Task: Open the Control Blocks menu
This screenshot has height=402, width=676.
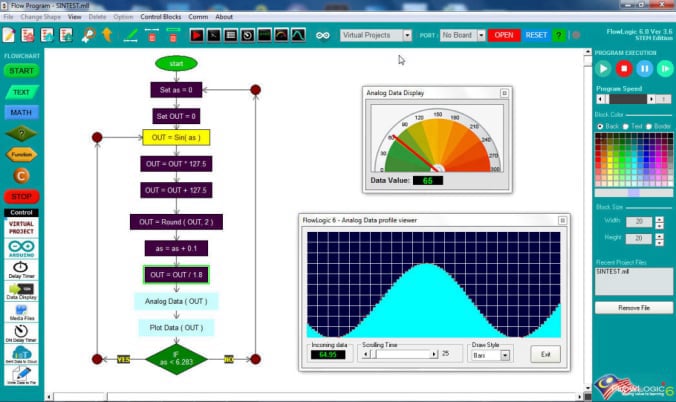Action: 160,17
